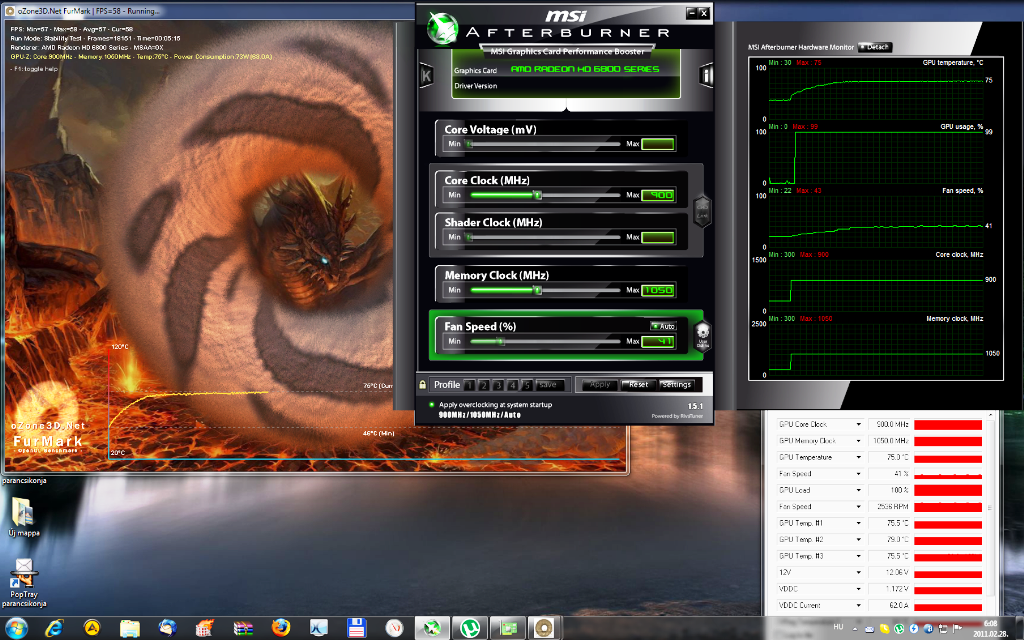This screenshot has height=640, width=1024.
Task: Open GPU Temp. #2 dropdown in GPU-Z
Action: [859, 539]
